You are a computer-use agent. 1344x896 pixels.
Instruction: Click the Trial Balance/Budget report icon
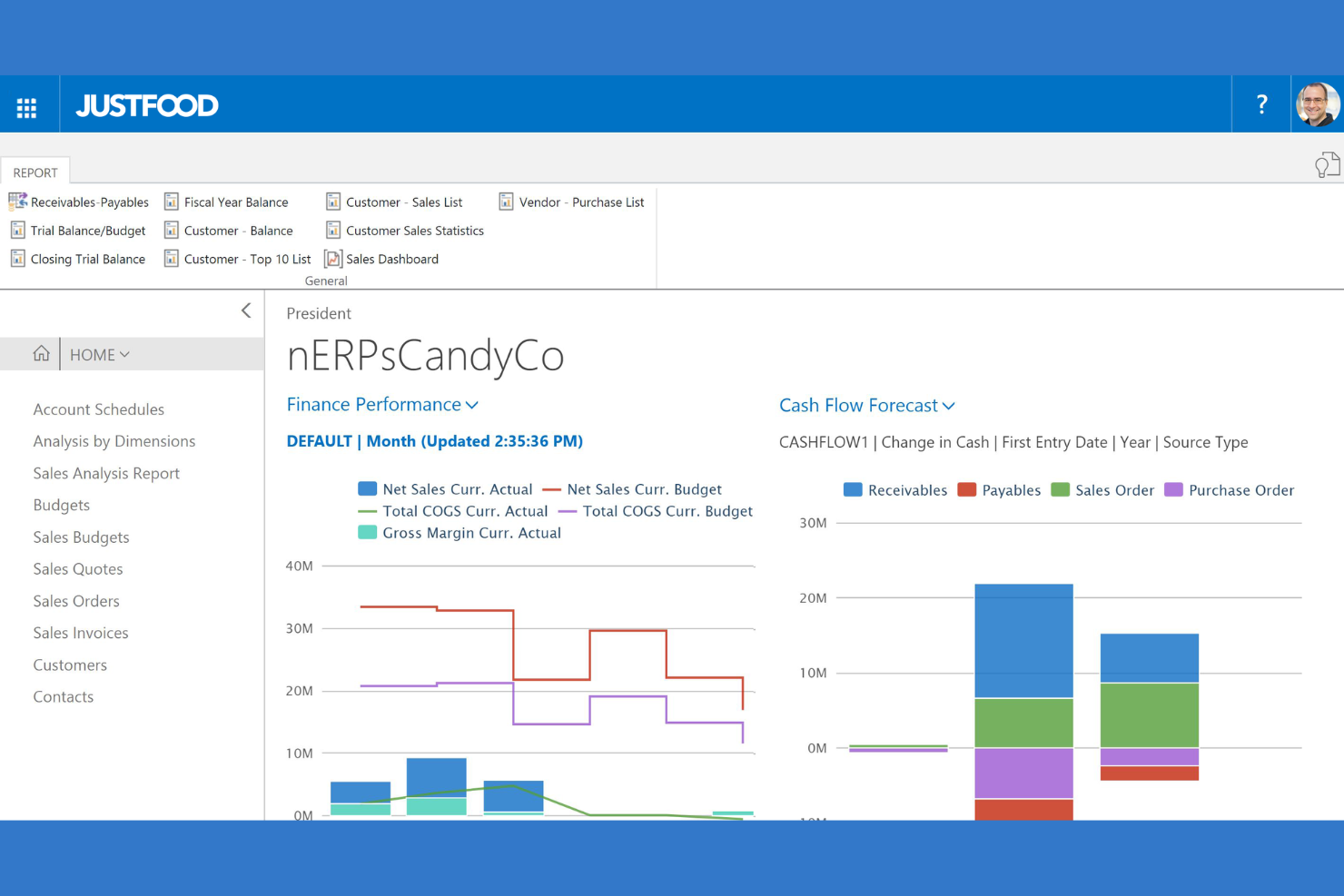(x=18, y=231)
